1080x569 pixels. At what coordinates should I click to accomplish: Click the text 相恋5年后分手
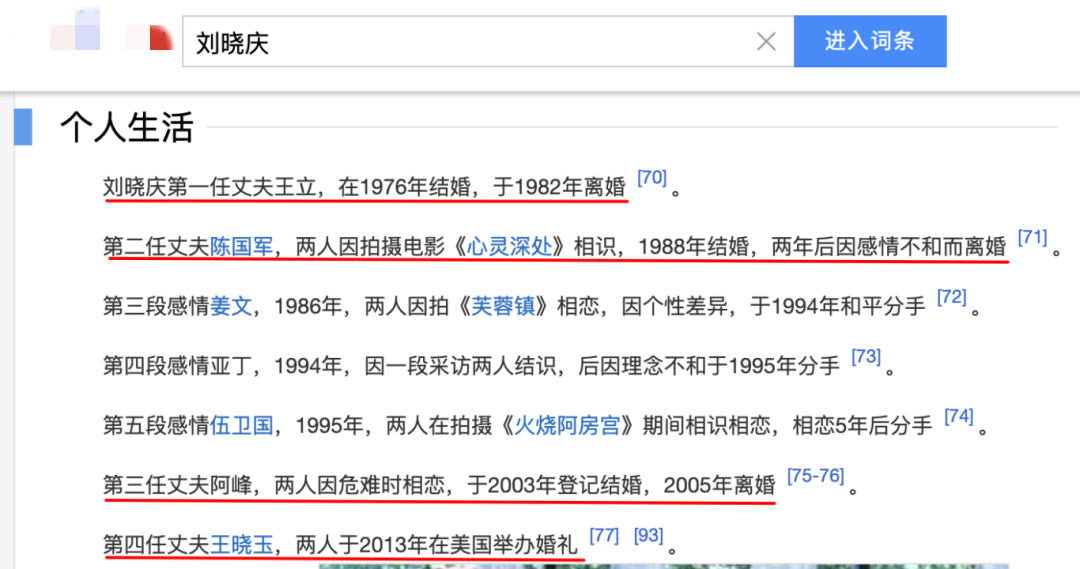[862, 426]
